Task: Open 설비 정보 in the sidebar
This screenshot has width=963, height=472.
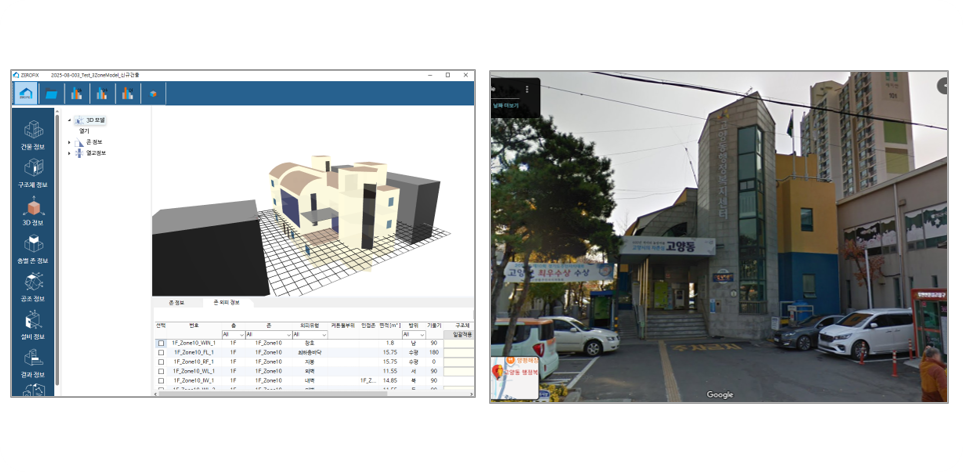Action: click(33, 325)
